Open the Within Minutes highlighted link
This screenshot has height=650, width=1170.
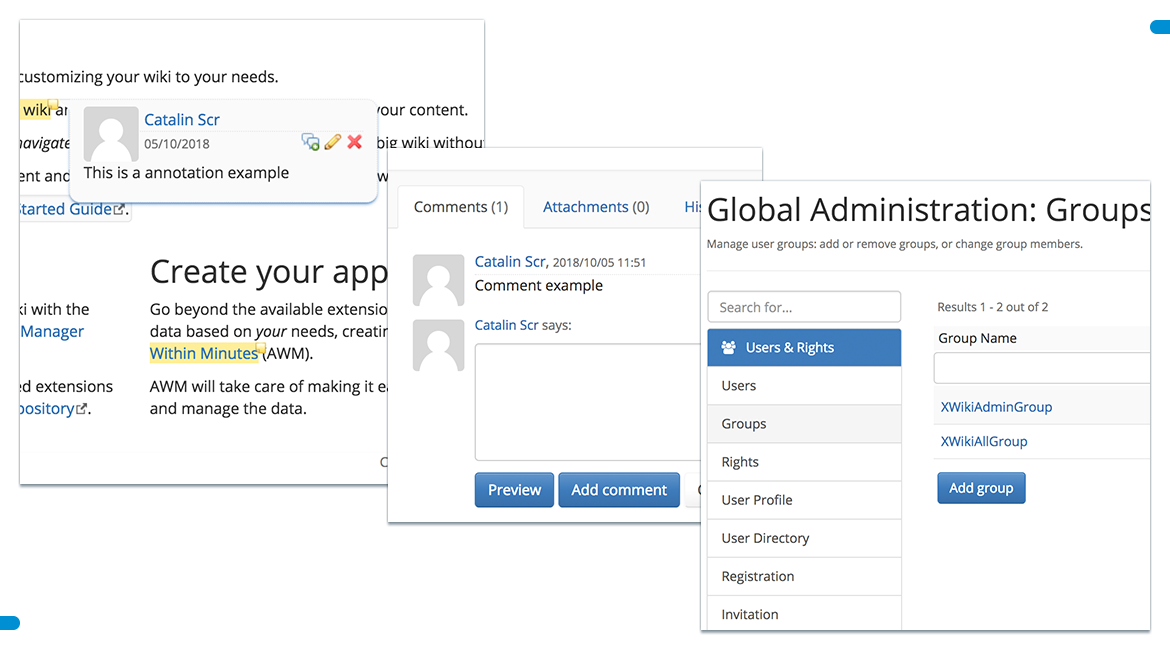(x=204, y=353)
